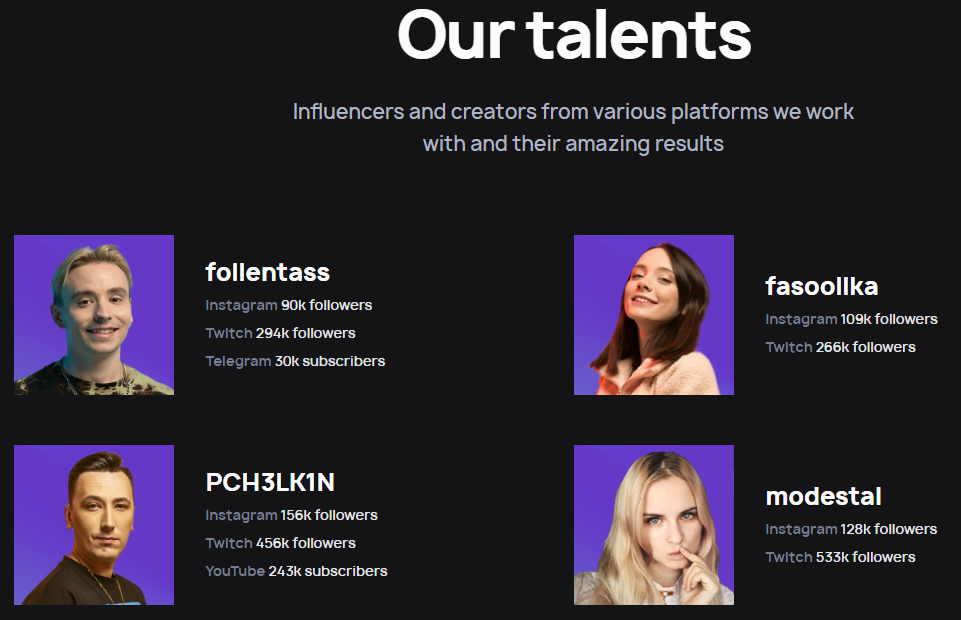961x620 pixels.
Task: Click the PCH3LK1N name heading
Action: click(270, 482)
